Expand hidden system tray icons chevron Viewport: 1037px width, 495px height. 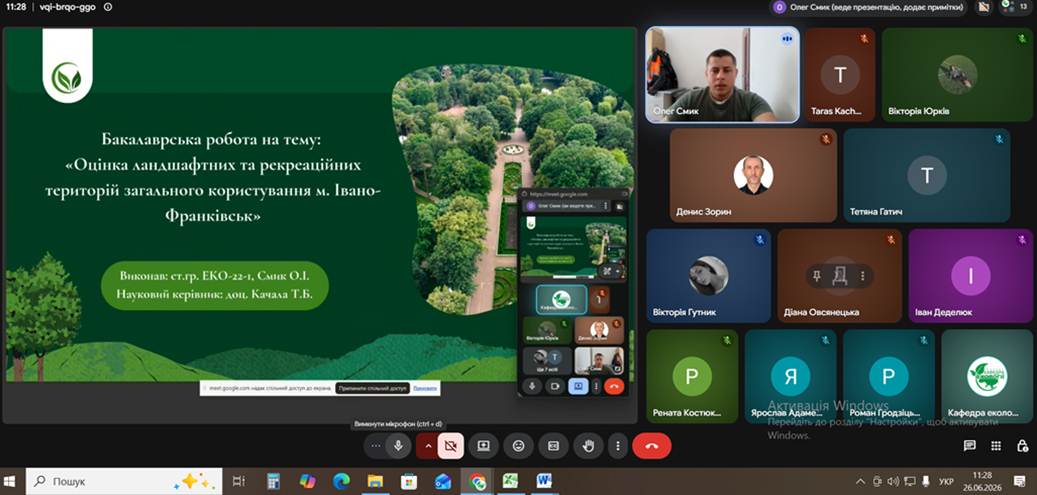860,481
